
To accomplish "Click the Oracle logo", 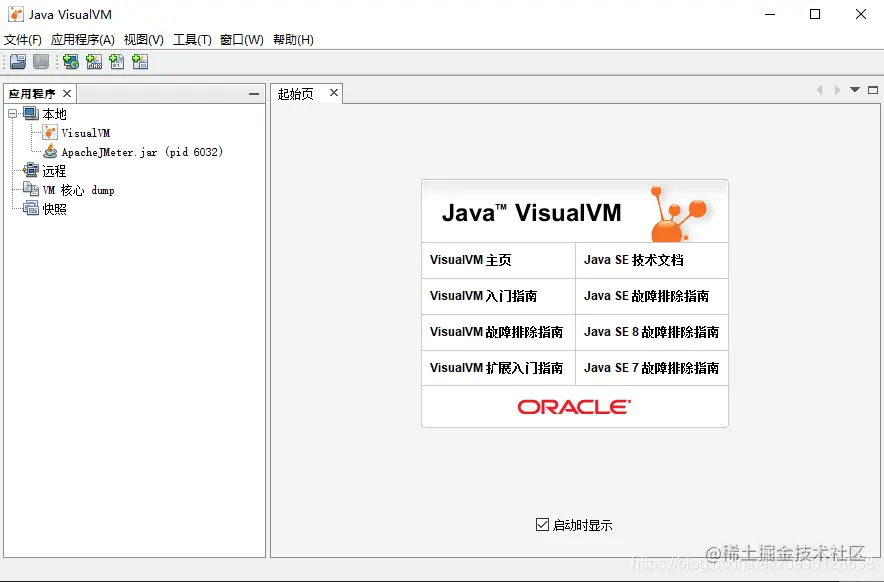I will click(574, 407).
